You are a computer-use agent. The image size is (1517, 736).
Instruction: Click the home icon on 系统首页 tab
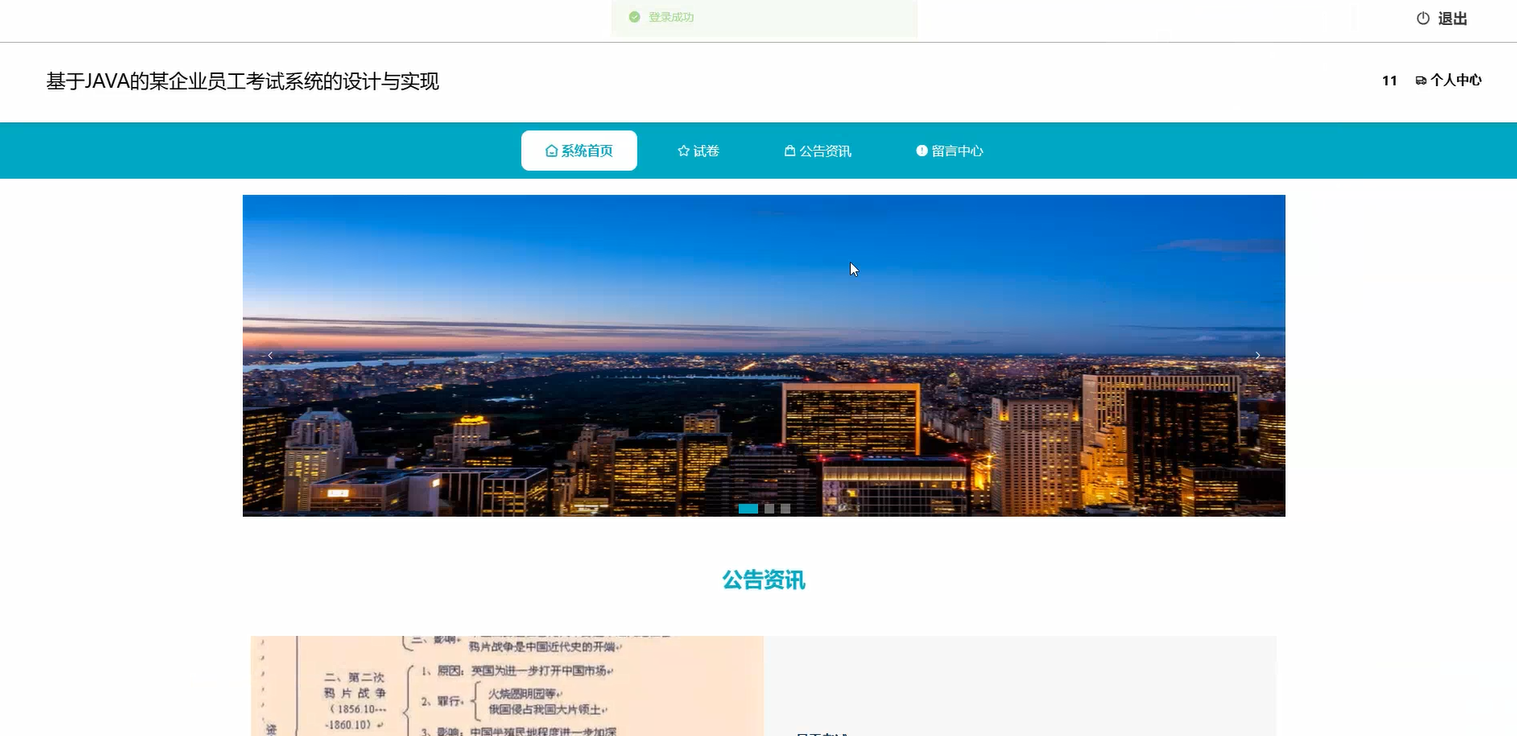551,149
